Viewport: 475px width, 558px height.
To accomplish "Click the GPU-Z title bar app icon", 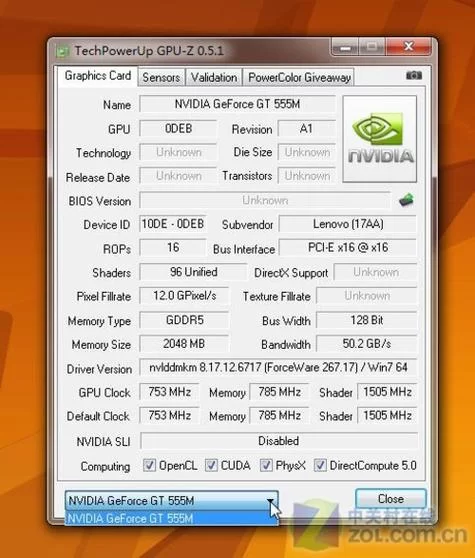I will pyautogui.click(x=63, y=52).
